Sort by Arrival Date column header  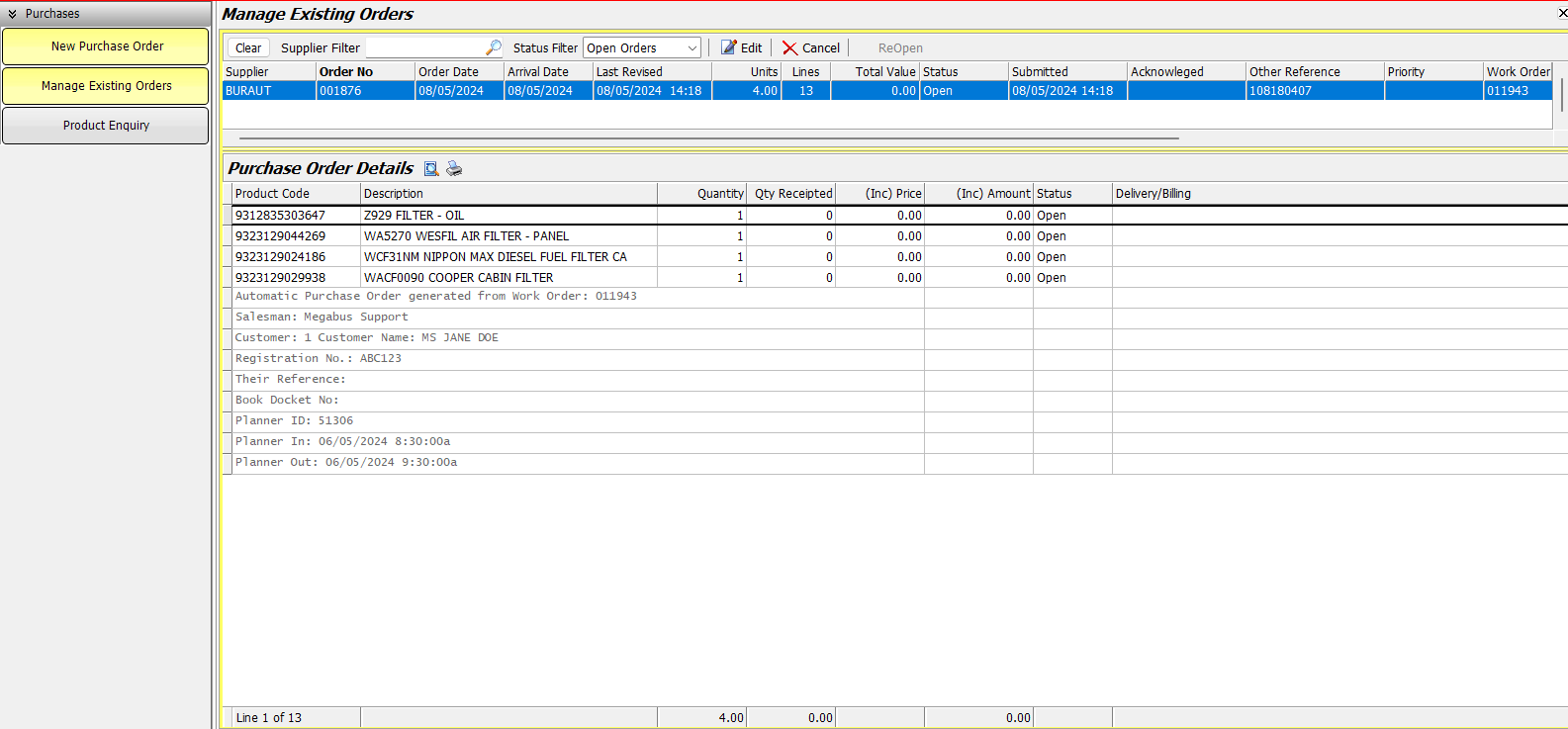tap(548, 71)
